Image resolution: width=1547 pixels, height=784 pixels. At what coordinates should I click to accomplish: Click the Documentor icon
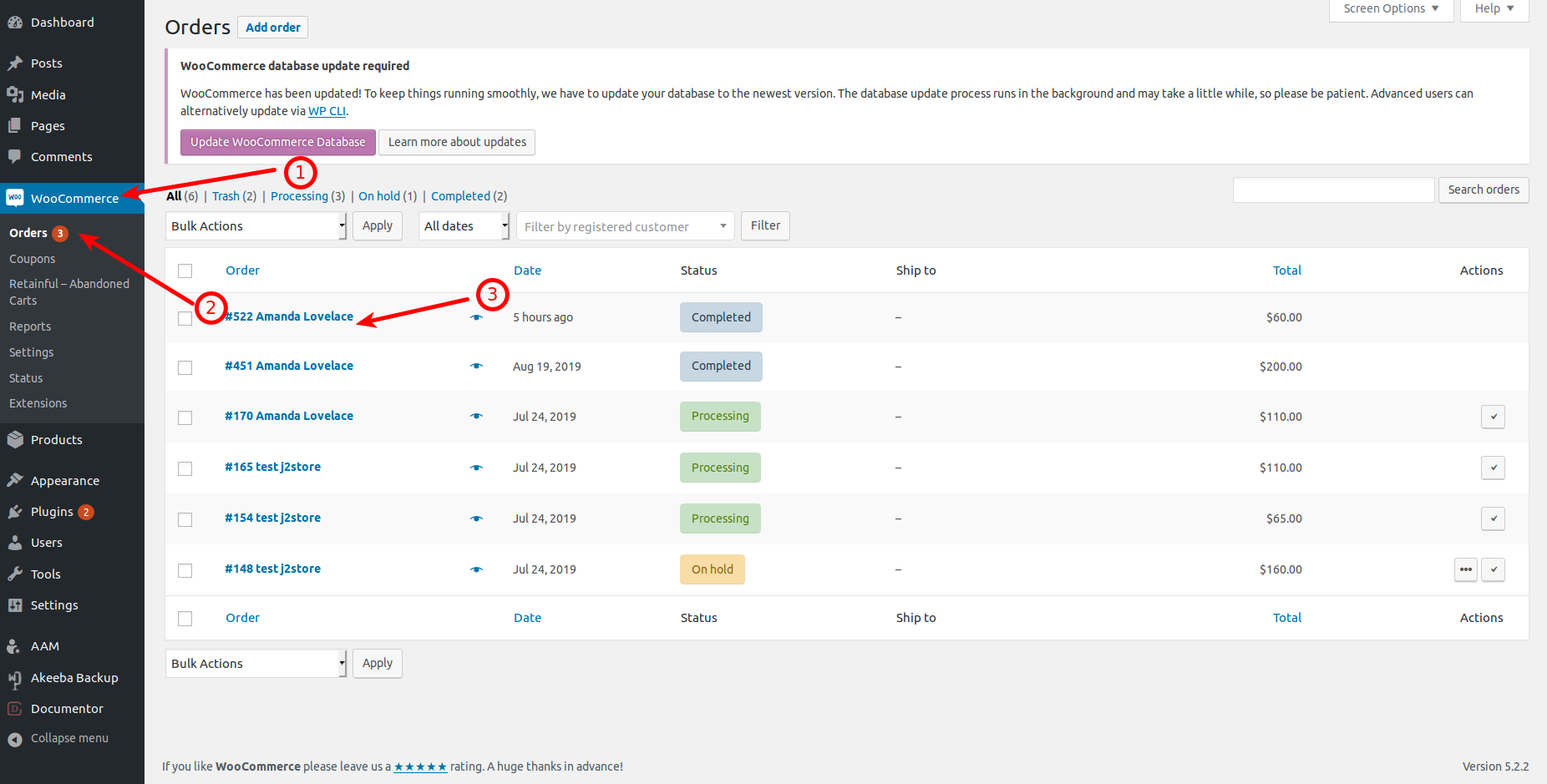[15, 709]
